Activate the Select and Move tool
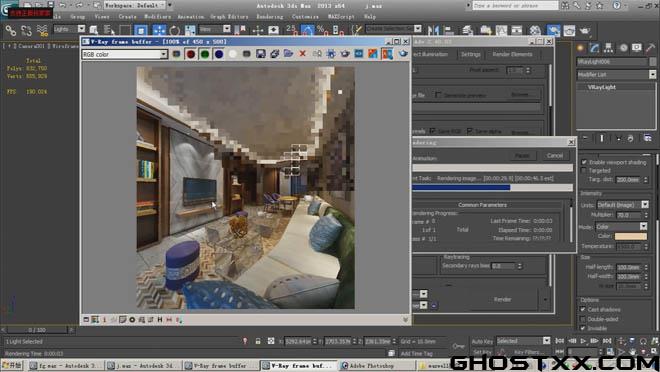The width and height of the screenshot is (660, 372). pos(159,30)
